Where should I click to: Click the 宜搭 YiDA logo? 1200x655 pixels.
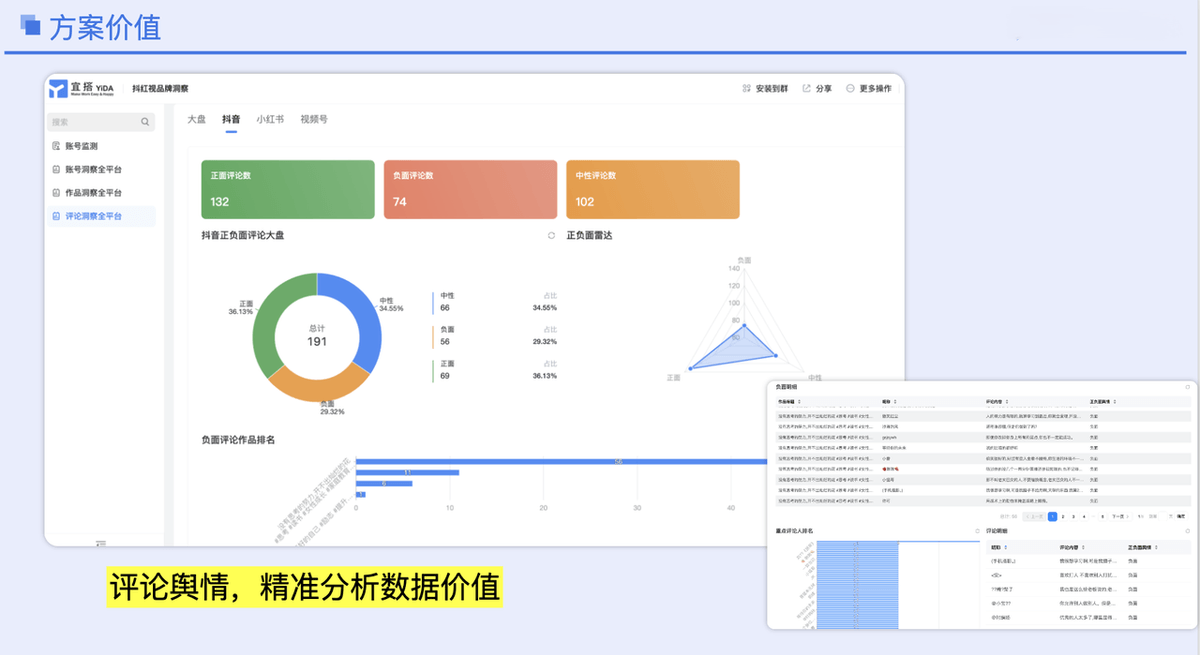81,88
